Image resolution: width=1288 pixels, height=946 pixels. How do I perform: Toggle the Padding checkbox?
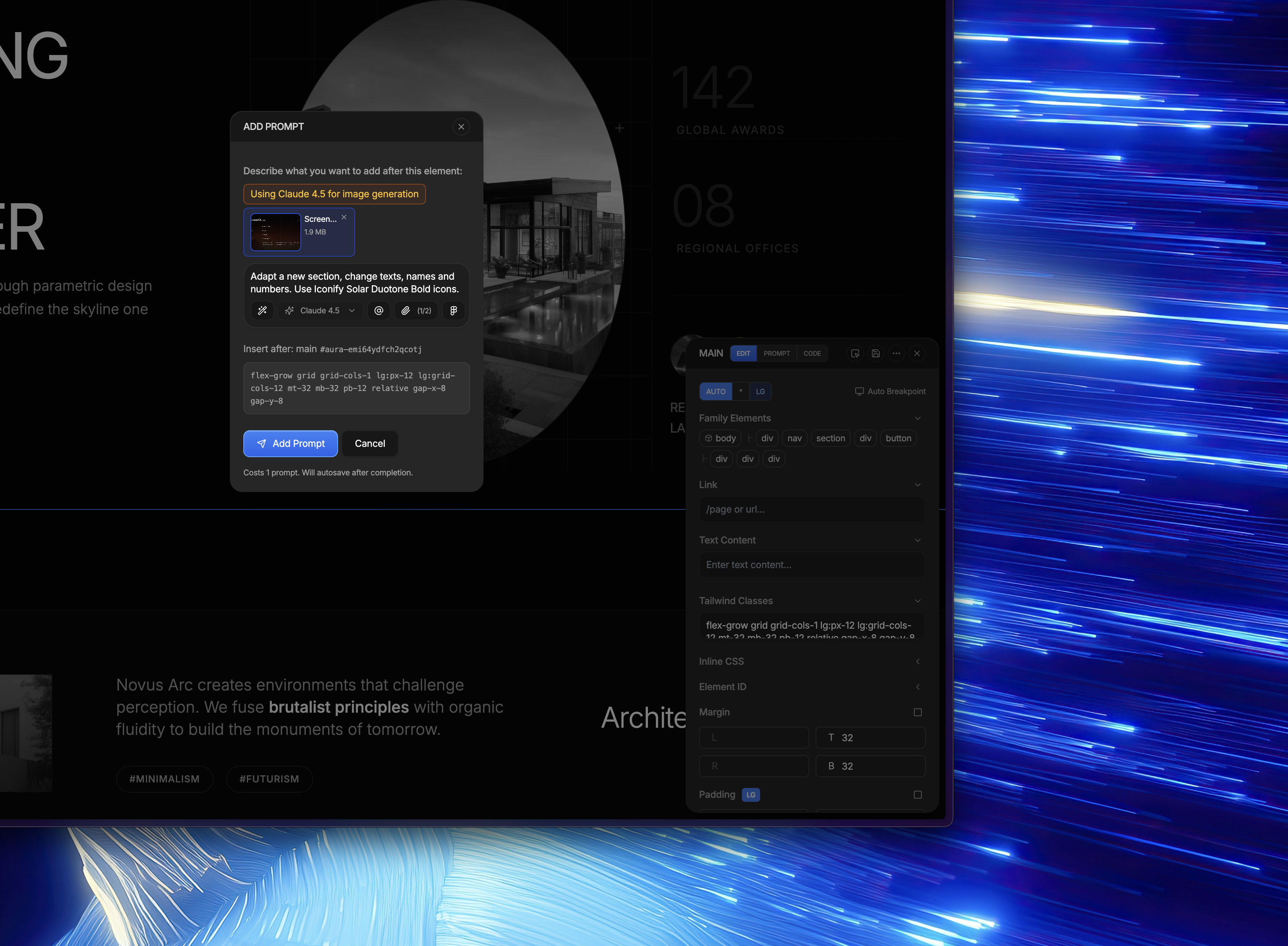(x=918, y=795)
